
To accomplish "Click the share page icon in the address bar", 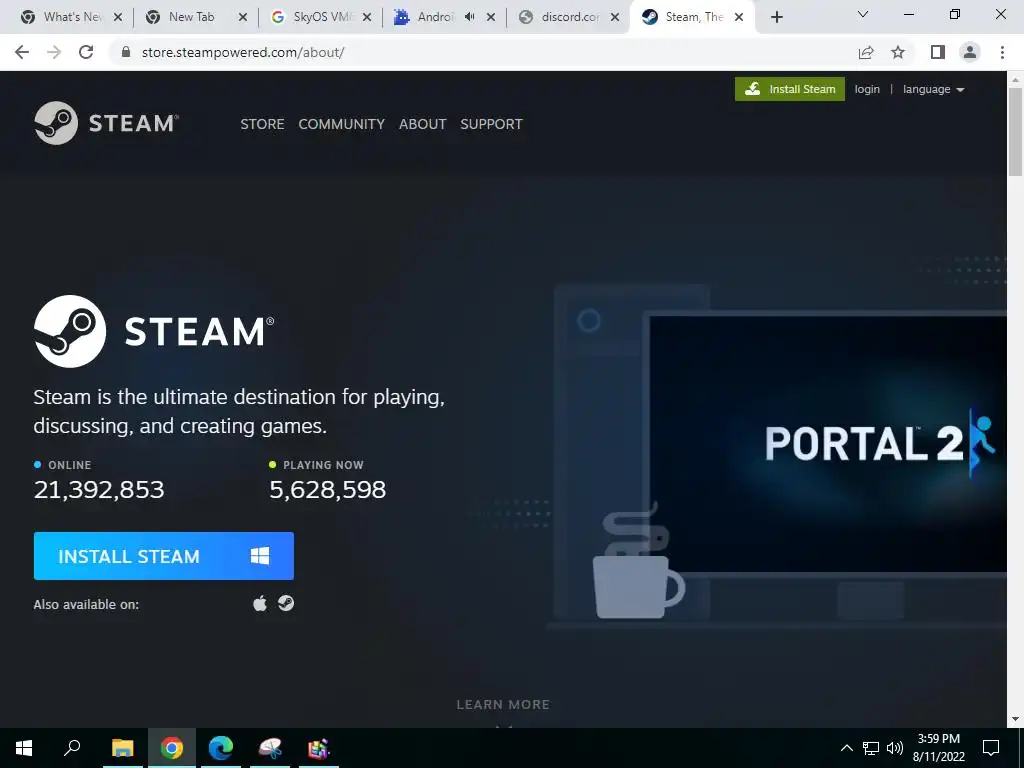I will click(x=866, y=52).
